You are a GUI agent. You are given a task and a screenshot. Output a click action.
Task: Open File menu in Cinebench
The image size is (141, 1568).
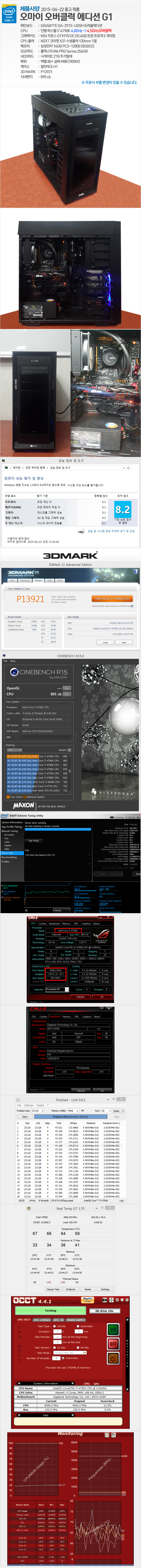click(6, 661)
